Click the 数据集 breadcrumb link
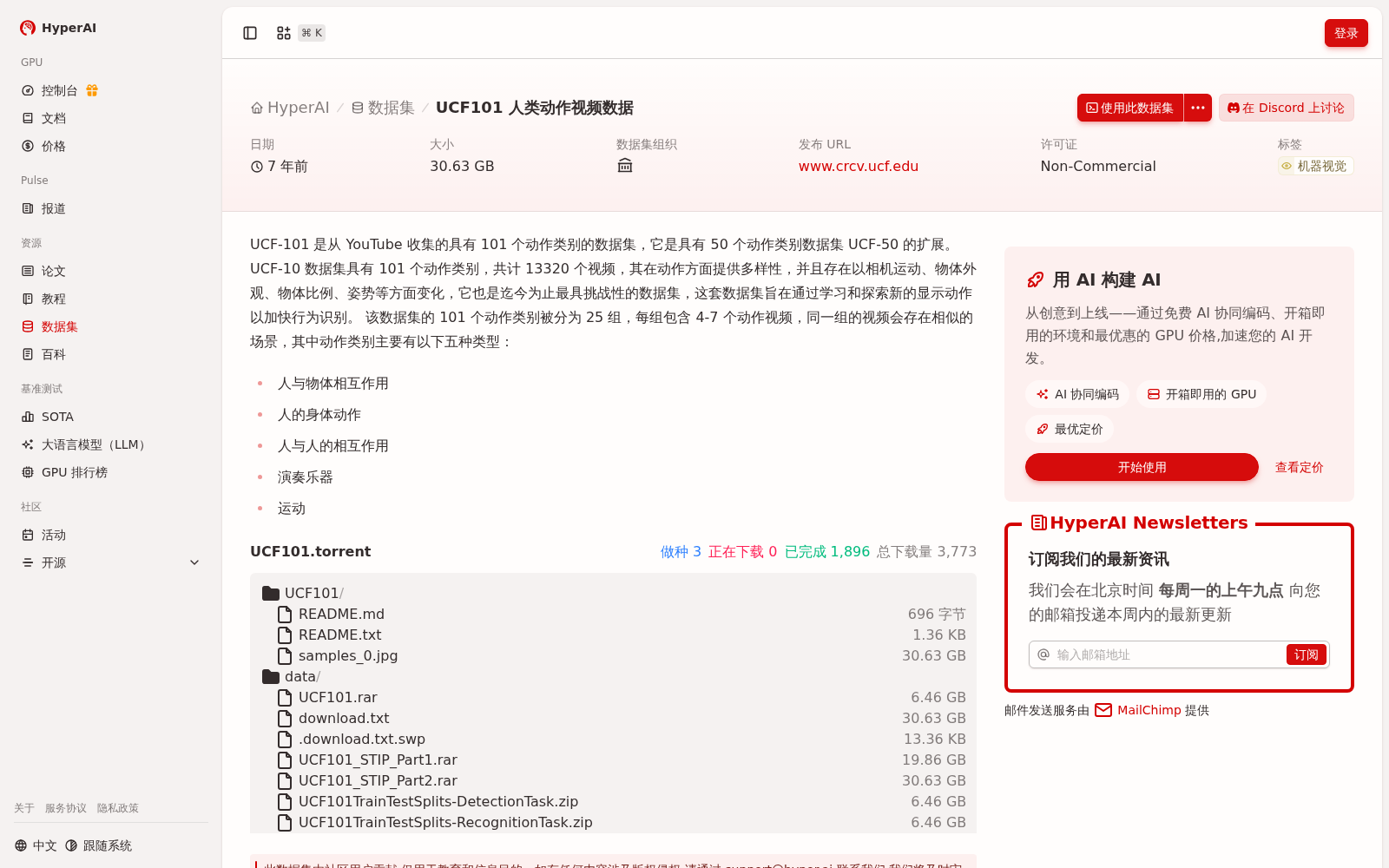1389x868 pixels. point(383,108)
